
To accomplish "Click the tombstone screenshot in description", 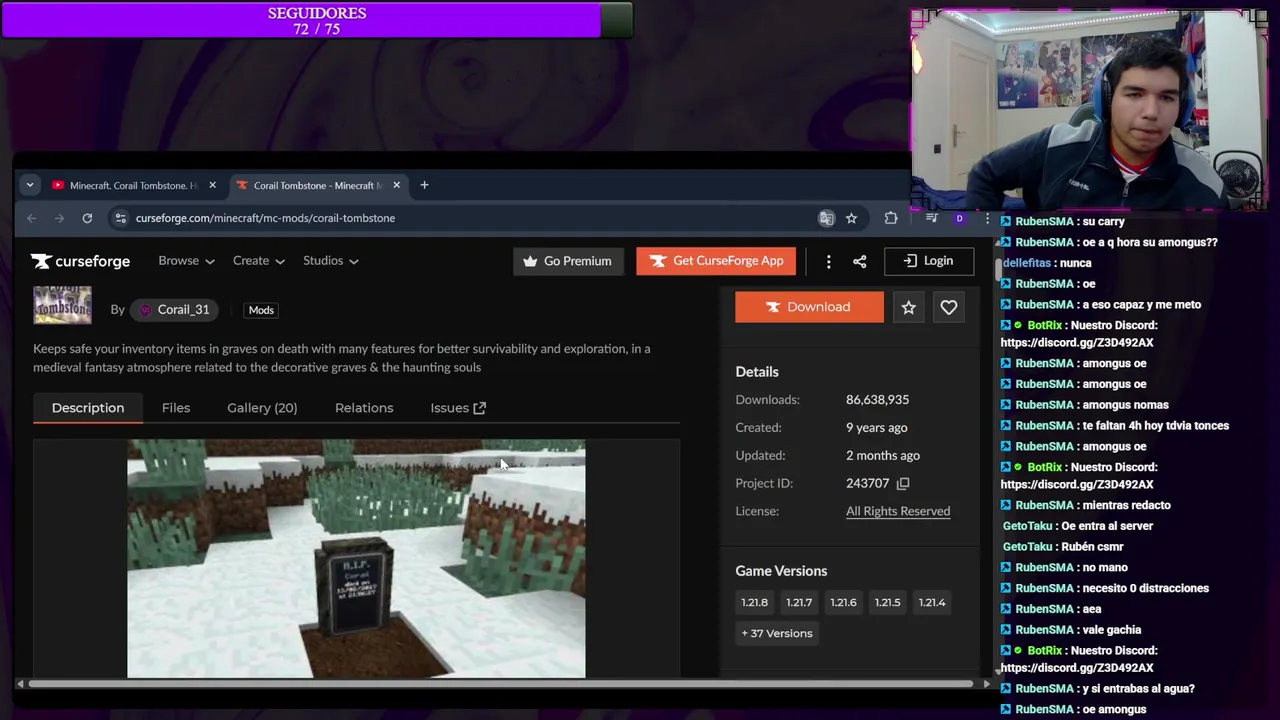I will click(356, 559).
